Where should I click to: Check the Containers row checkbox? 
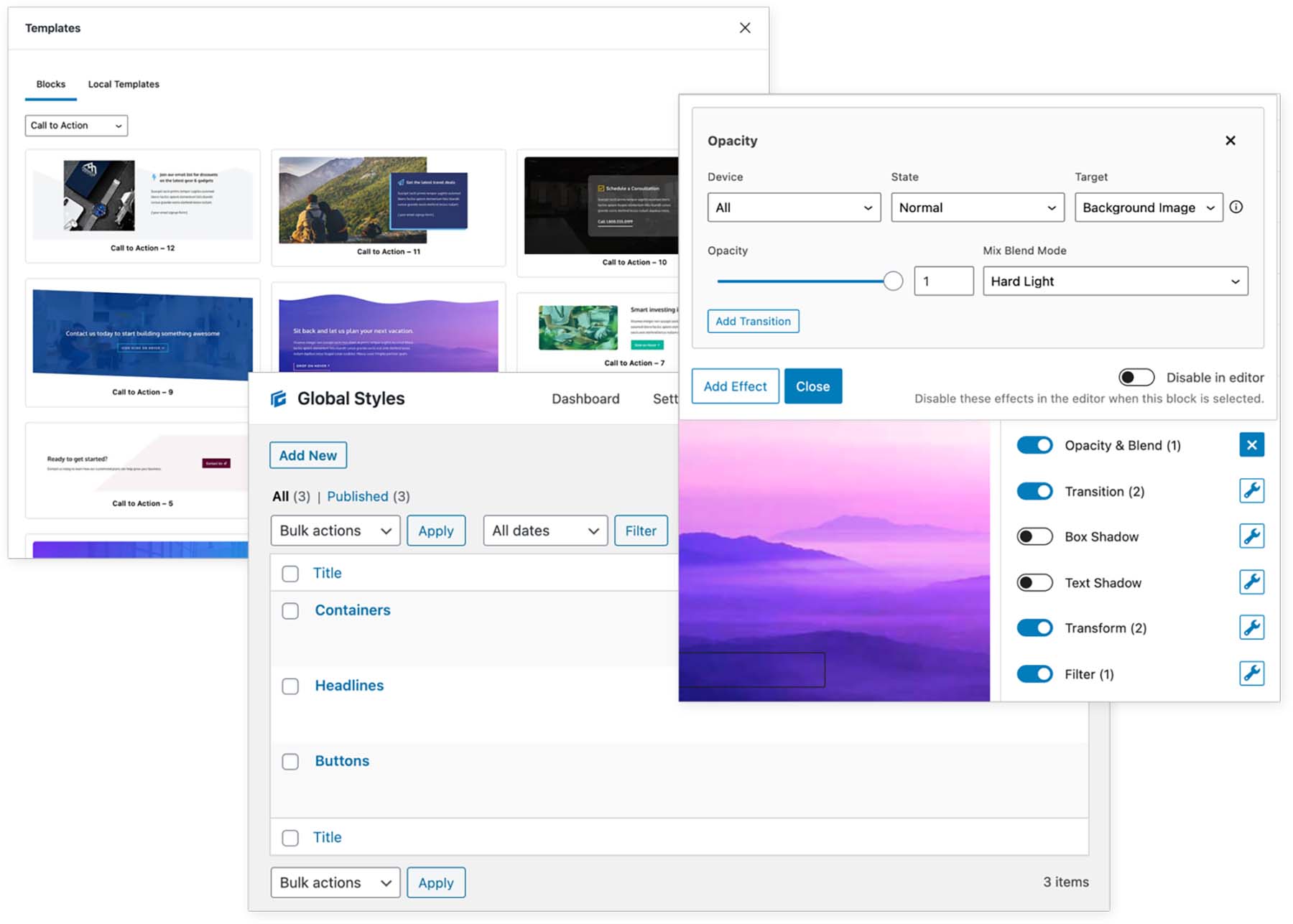(290, 611)
